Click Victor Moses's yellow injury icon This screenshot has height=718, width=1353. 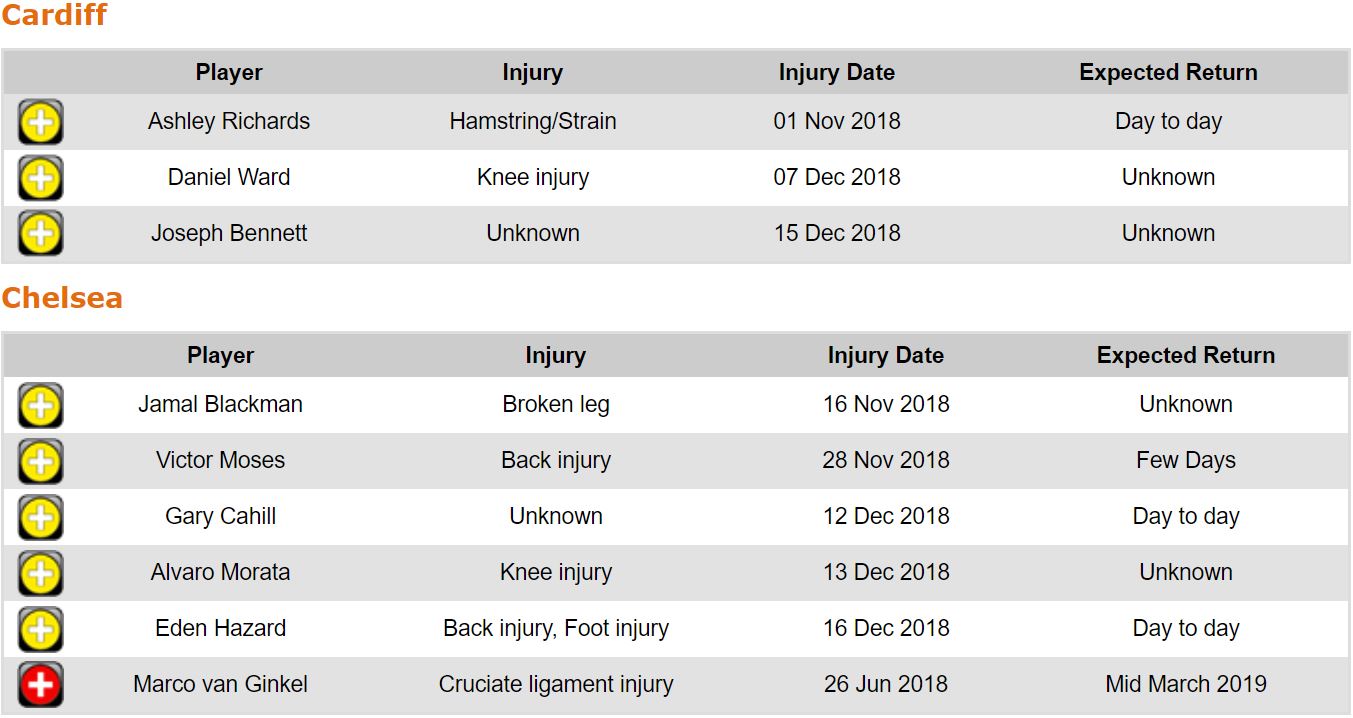click(40, 462)
